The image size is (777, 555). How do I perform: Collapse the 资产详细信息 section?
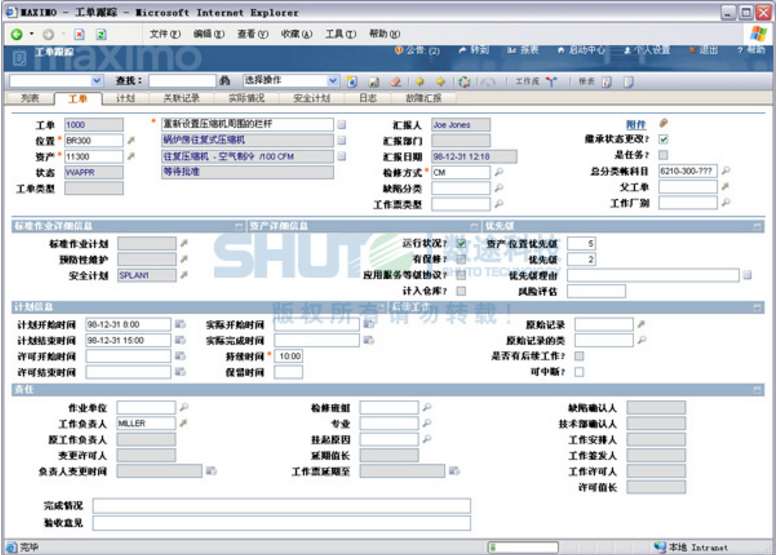click(476, 226)
